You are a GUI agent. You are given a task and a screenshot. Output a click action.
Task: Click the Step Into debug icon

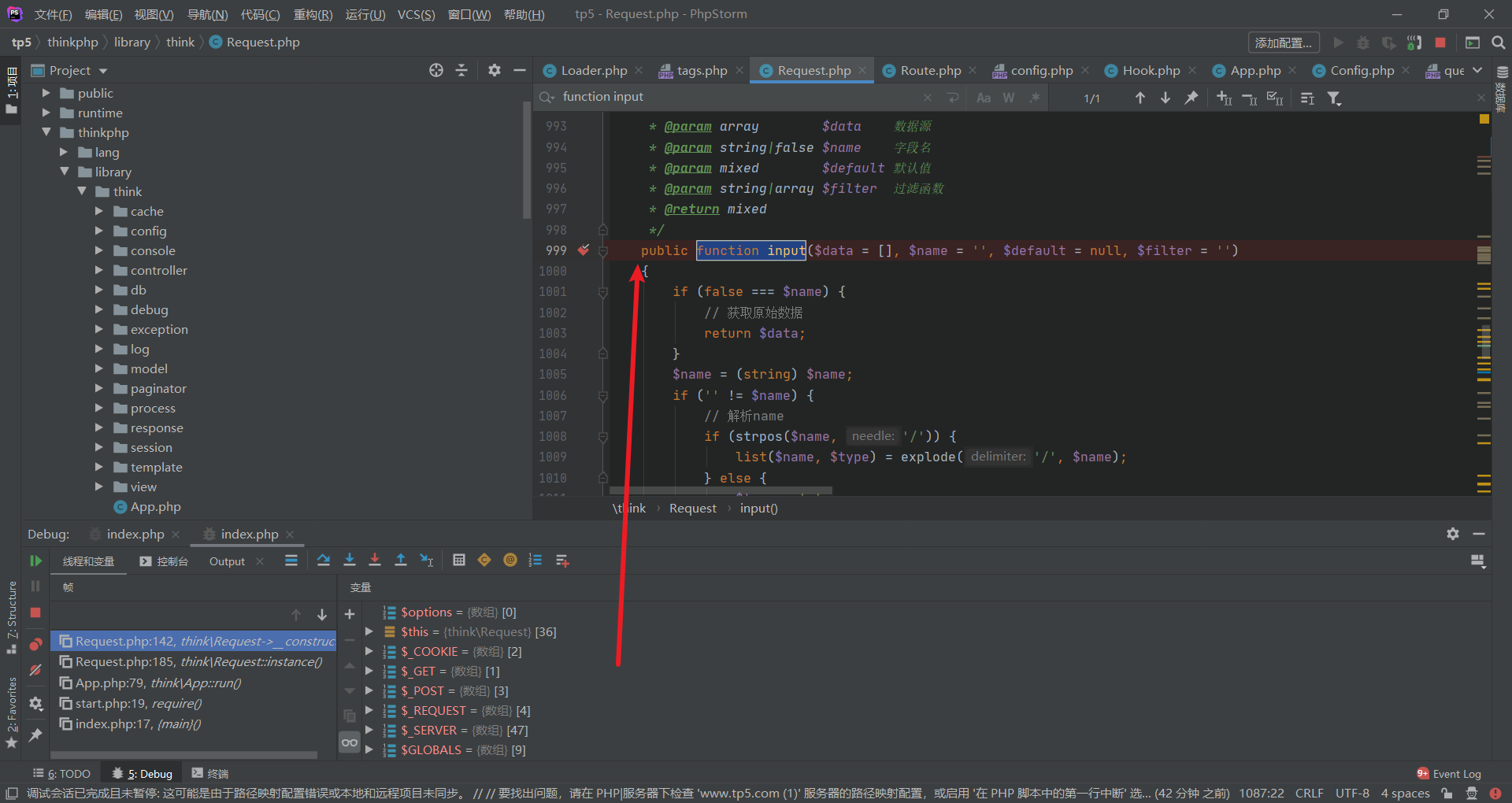coord(349,560)
